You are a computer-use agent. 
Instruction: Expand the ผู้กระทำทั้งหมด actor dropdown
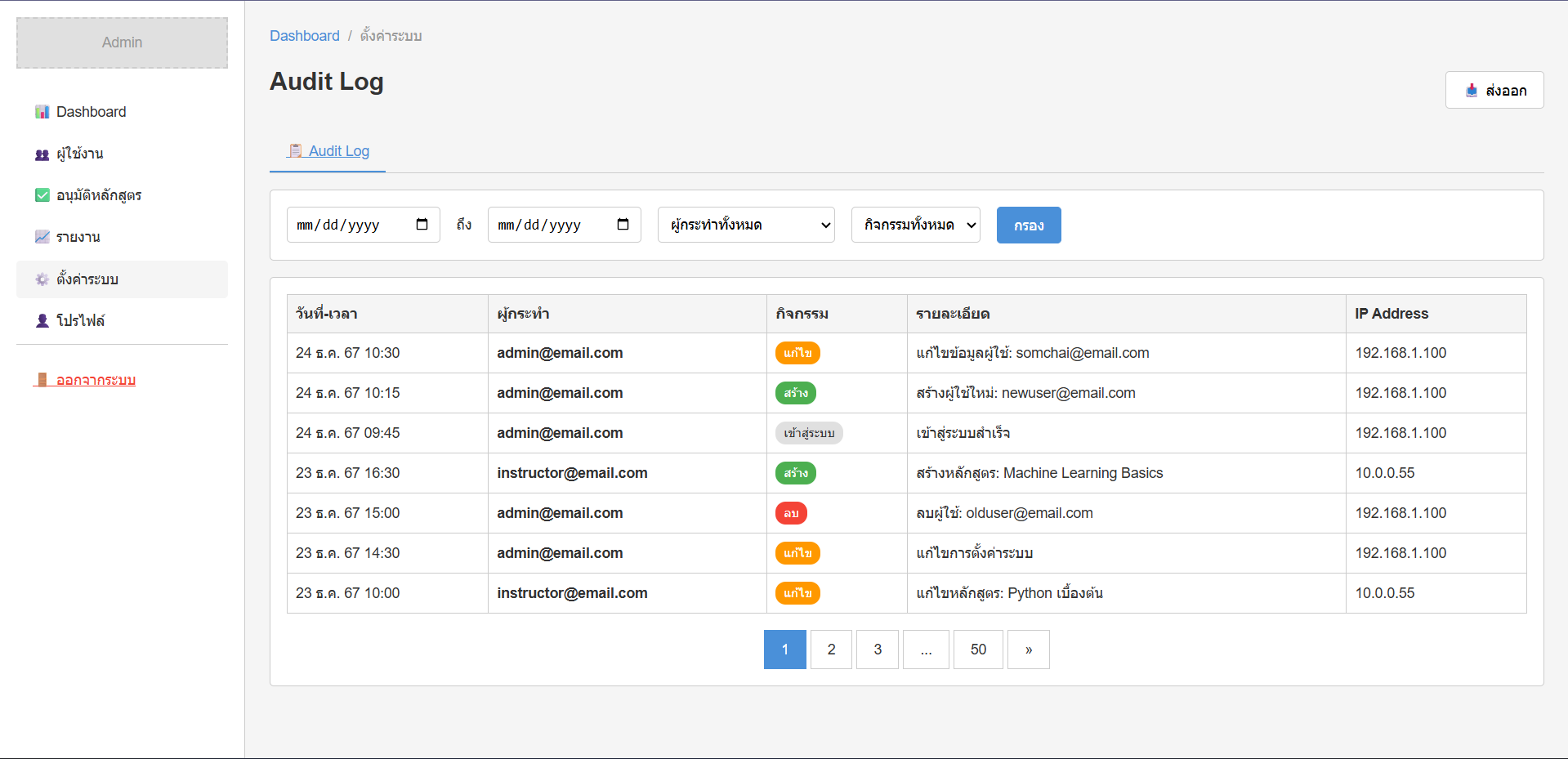click(745, 225)
